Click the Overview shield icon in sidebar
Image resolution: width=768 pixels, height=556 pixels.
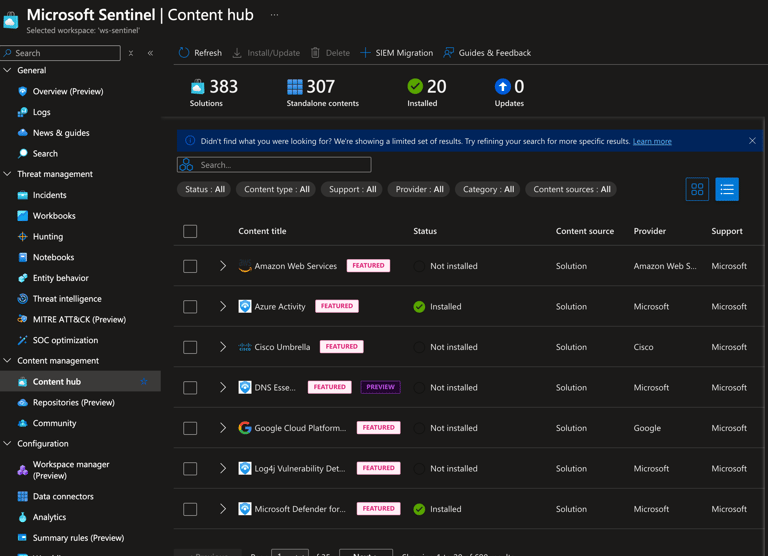pyautogui.click(x=23, y=91)
